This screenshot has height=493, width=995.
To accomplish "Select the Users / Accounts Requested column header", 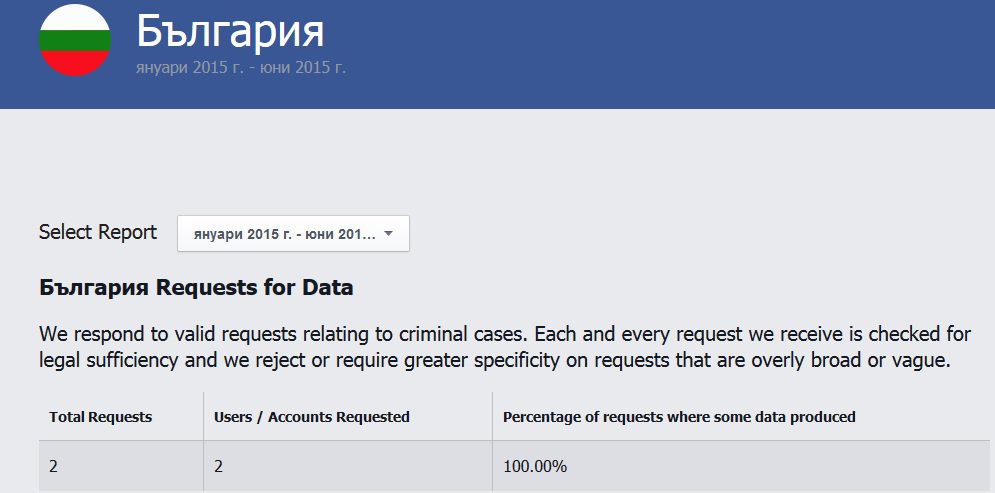I will tap(312, 417).
